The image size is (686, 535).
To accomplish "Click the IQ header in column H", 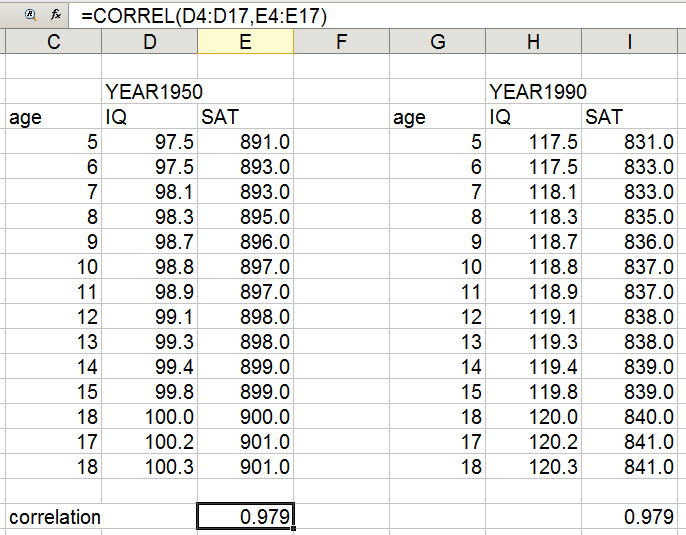I will [533, 116].
